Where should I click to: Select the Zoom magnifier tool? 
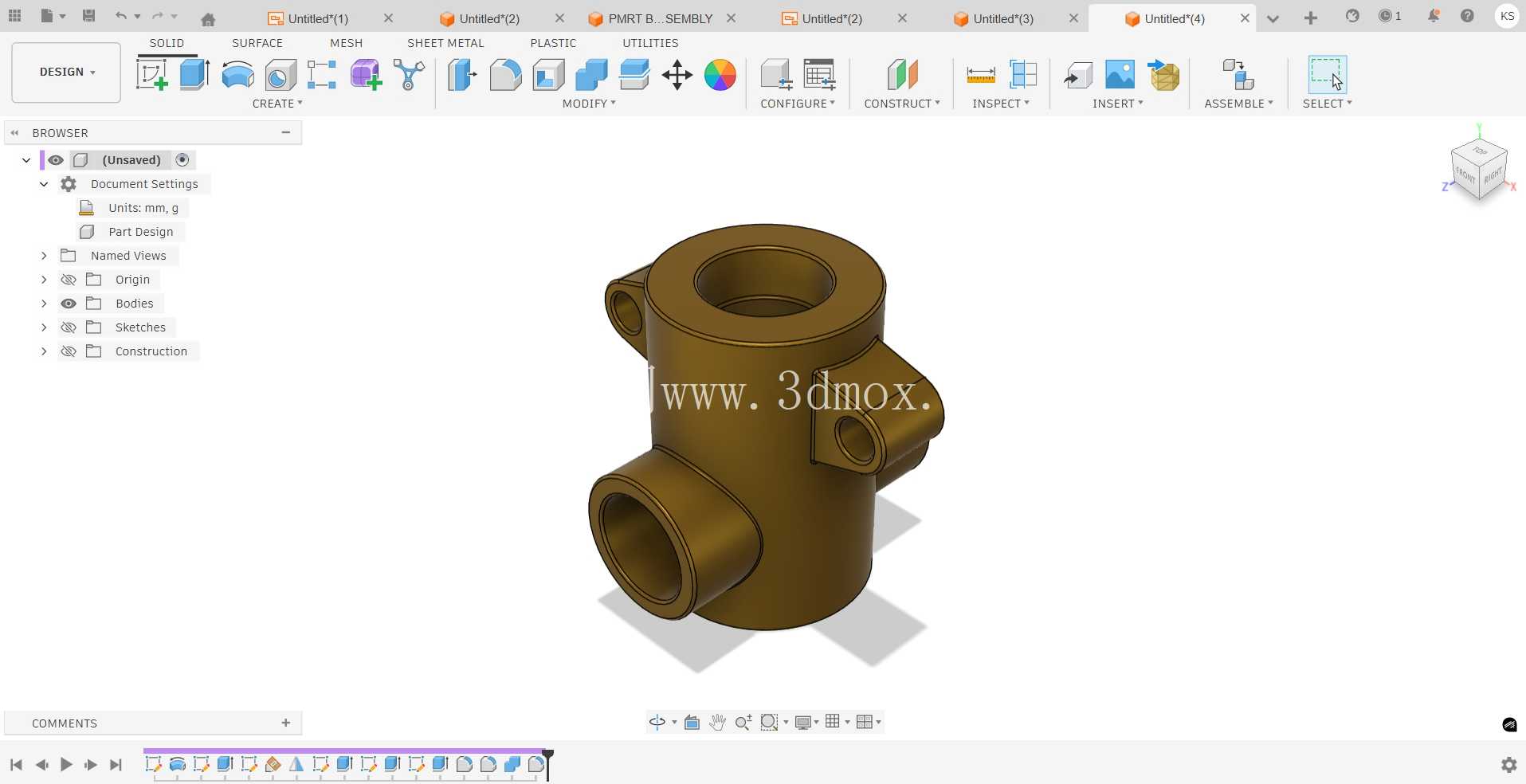(x=743, y=722)
